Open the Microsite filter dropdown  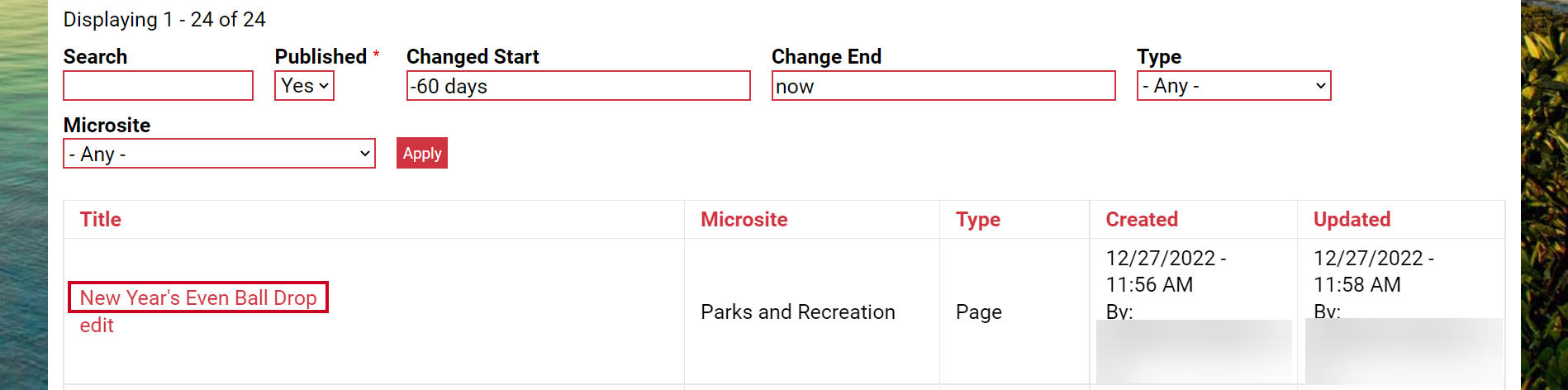(x=219, y=154)
